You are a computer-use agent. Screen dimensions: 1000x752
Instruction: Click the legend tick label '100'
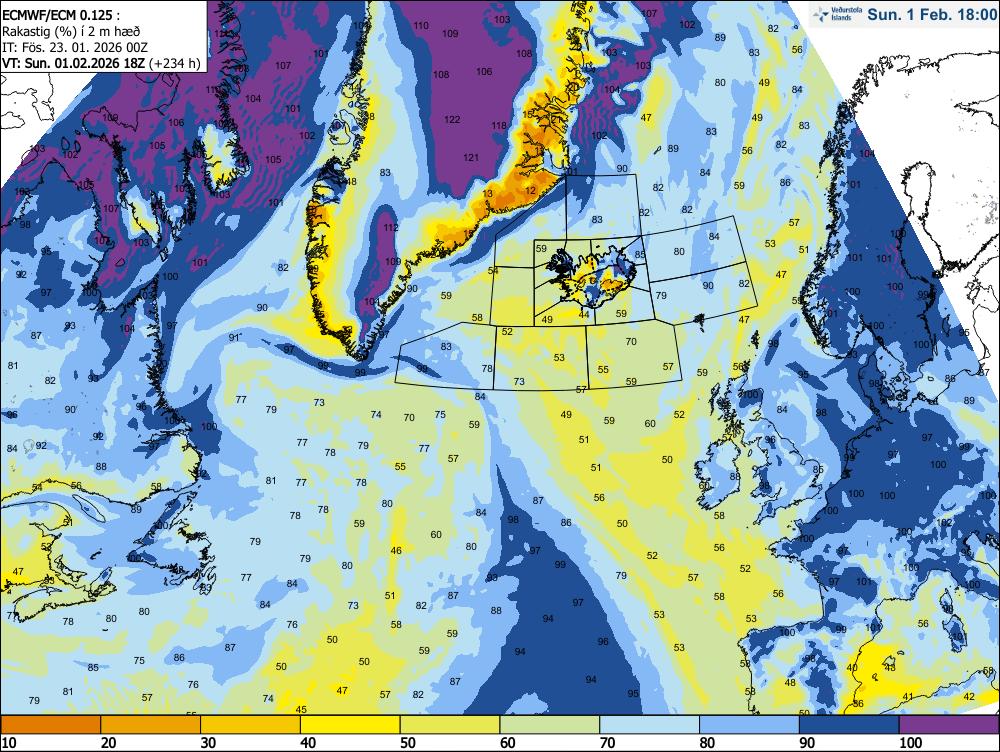point(911,743)
